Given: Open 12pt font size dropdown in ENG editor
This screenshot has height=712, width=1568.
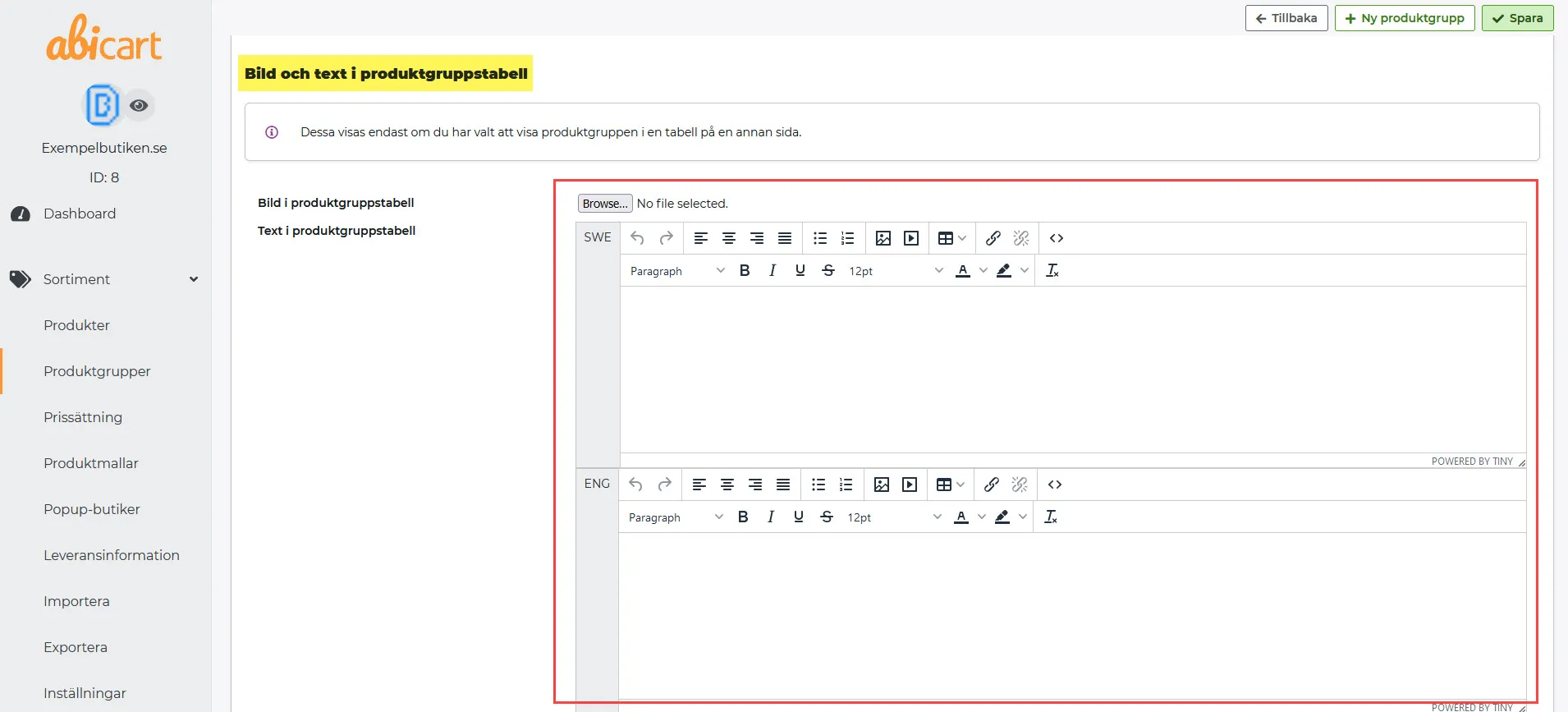Looking at the screenshot, I should point(895,517).
